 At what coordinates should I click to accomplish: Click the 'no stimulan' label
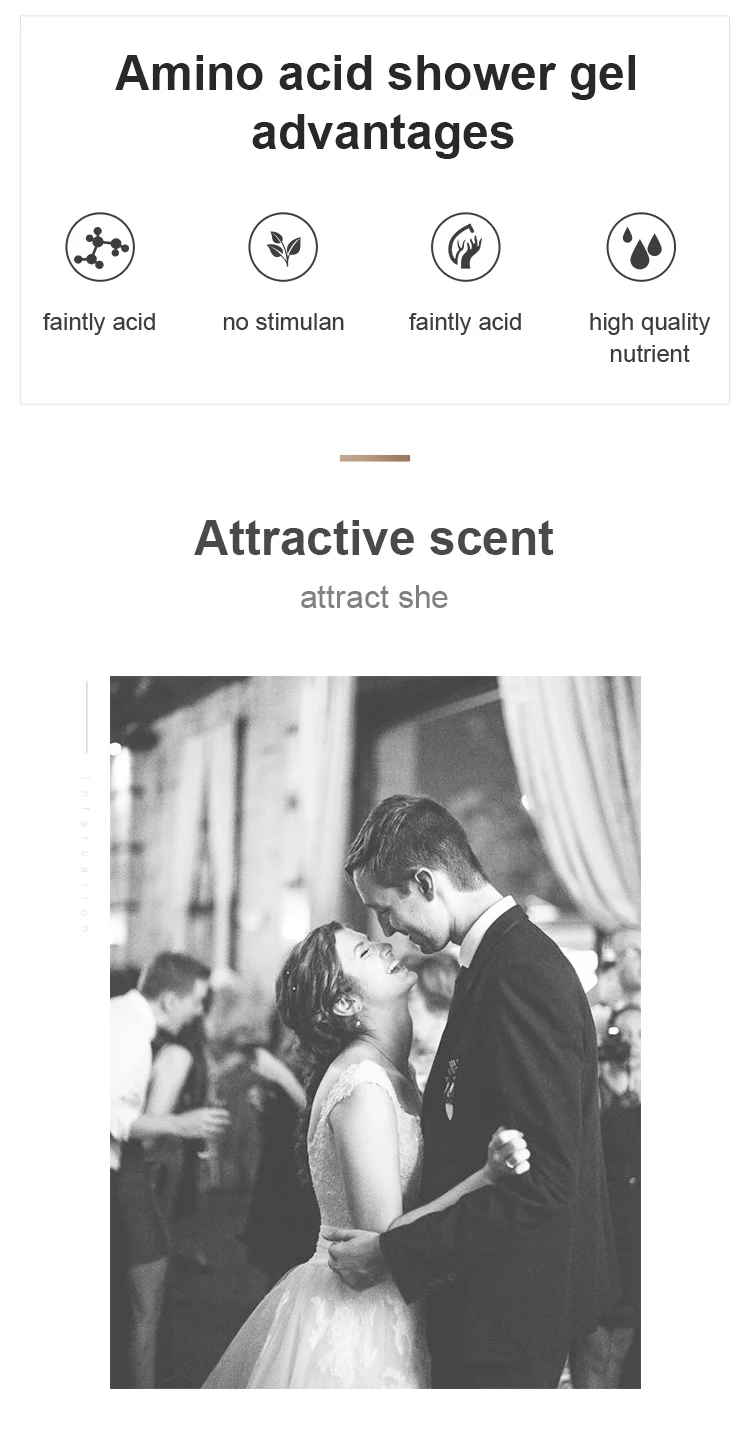tap(283, 322)
